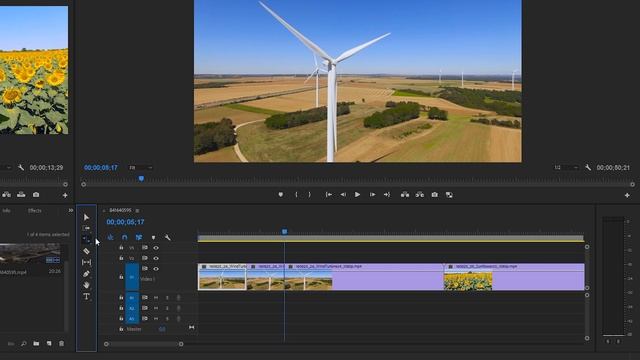Export frame from Source Monitor camera icon
The height and width of the screenshot is (360, 640).
(x=36, y=195)
